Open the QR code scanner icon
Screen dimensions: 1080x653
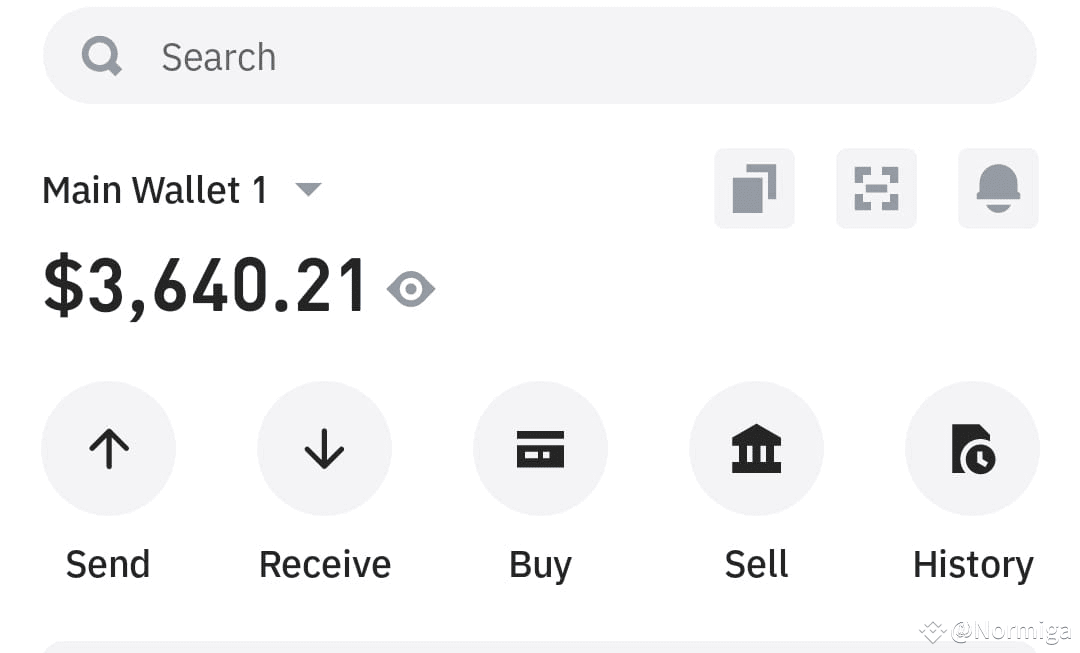(876, 188)
